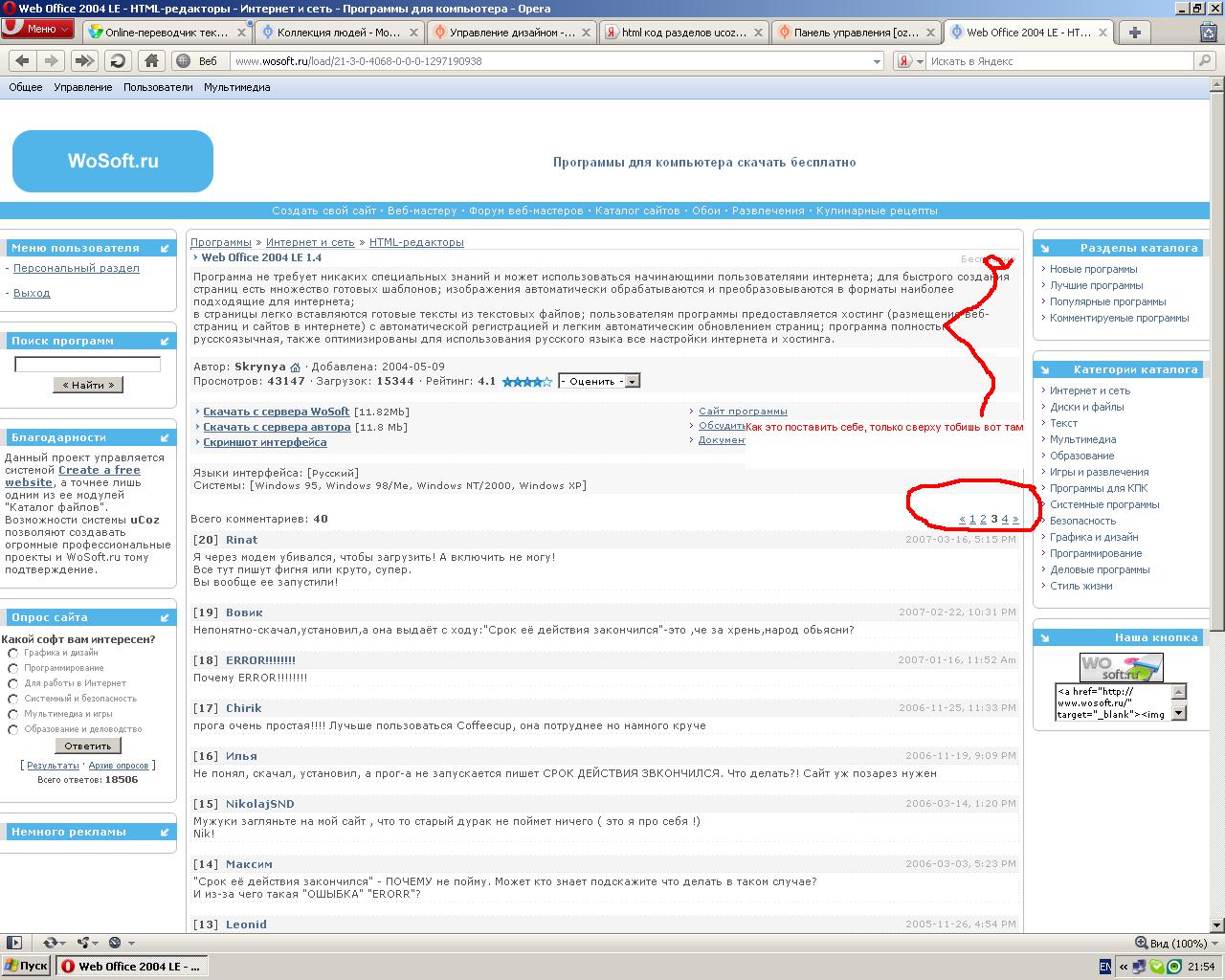Select the Образование и деловодство option
1225x980 pixels.
pos(13,729)
